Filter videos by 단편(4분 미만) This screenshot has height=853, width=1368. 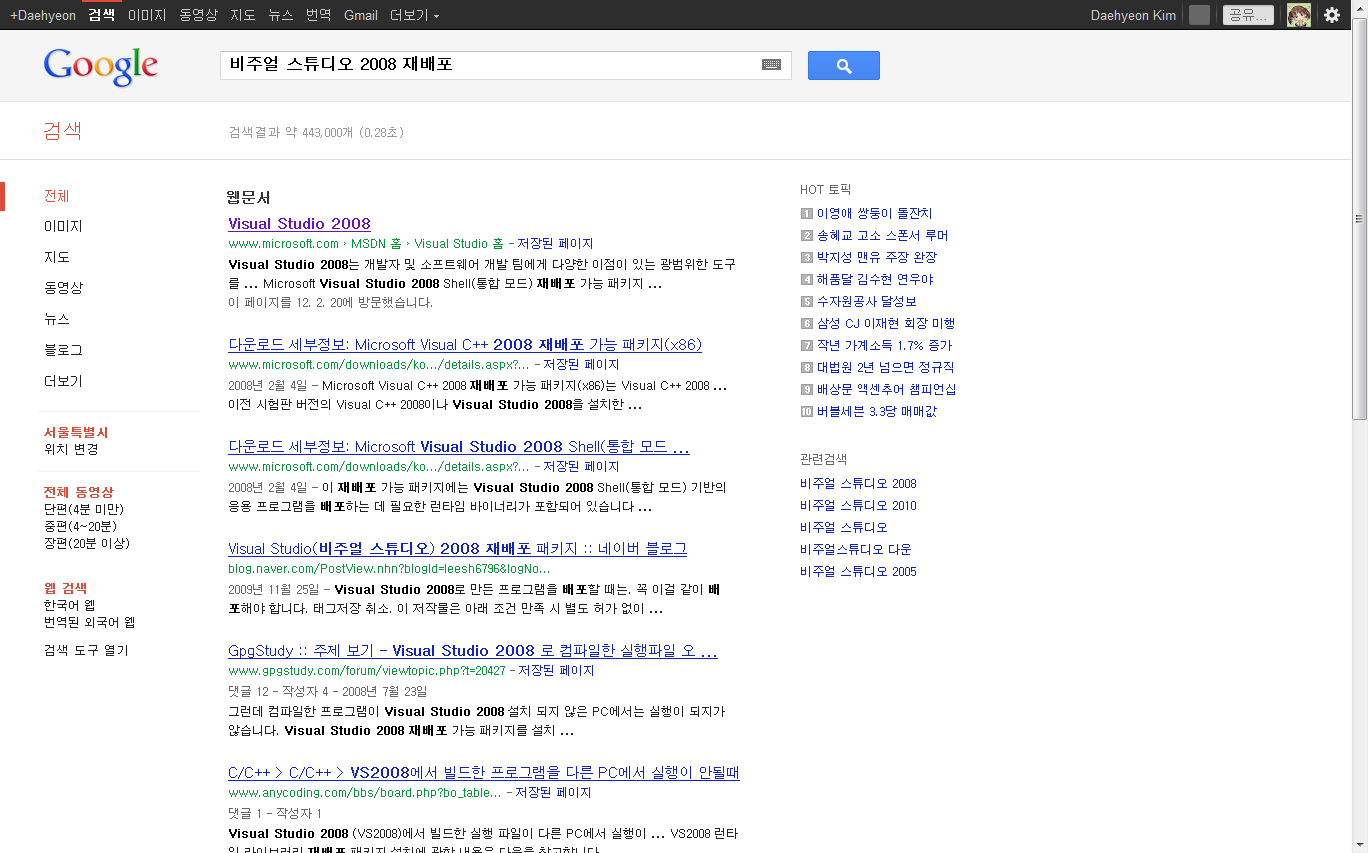click(84, 509)
